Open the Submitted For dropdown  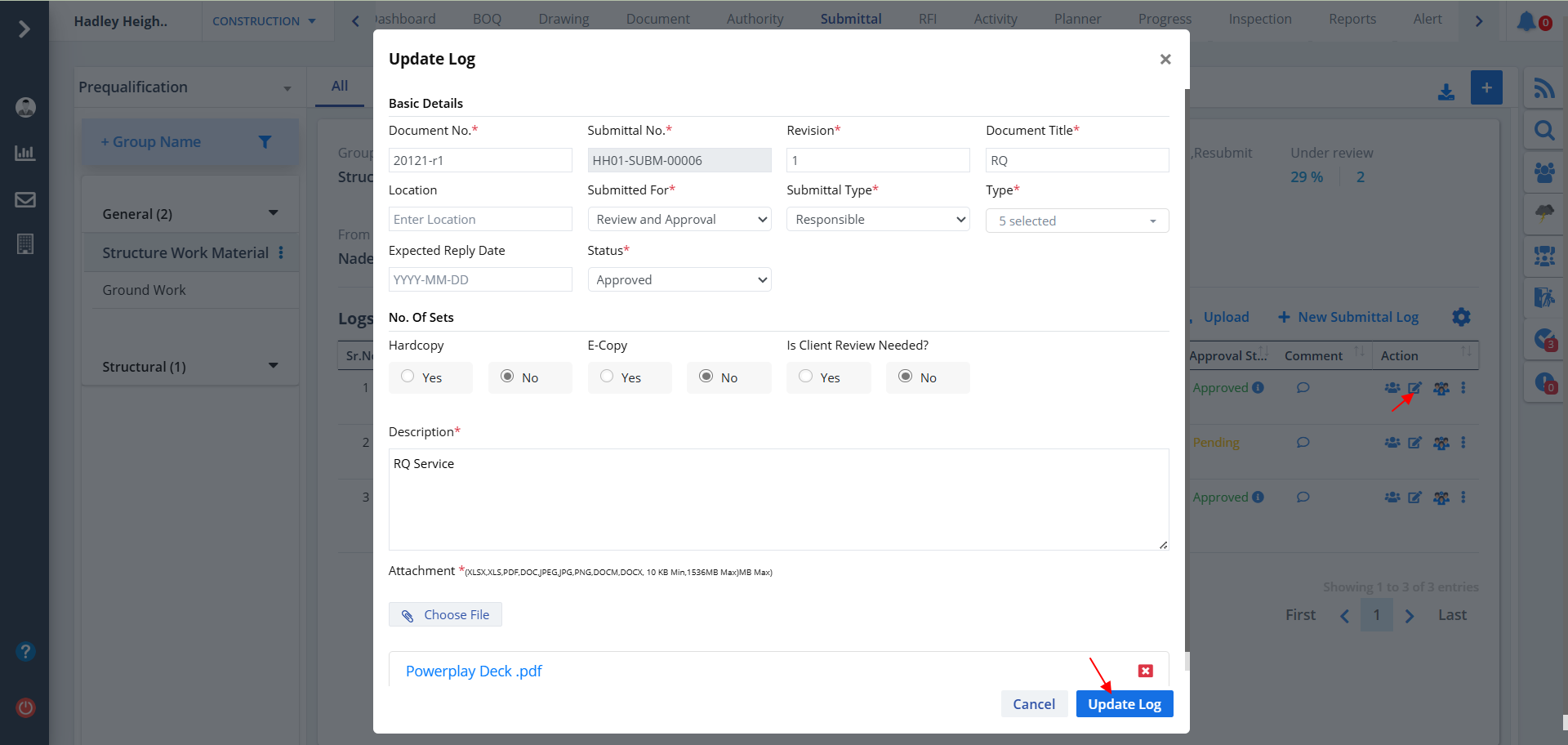coord(679,220)
